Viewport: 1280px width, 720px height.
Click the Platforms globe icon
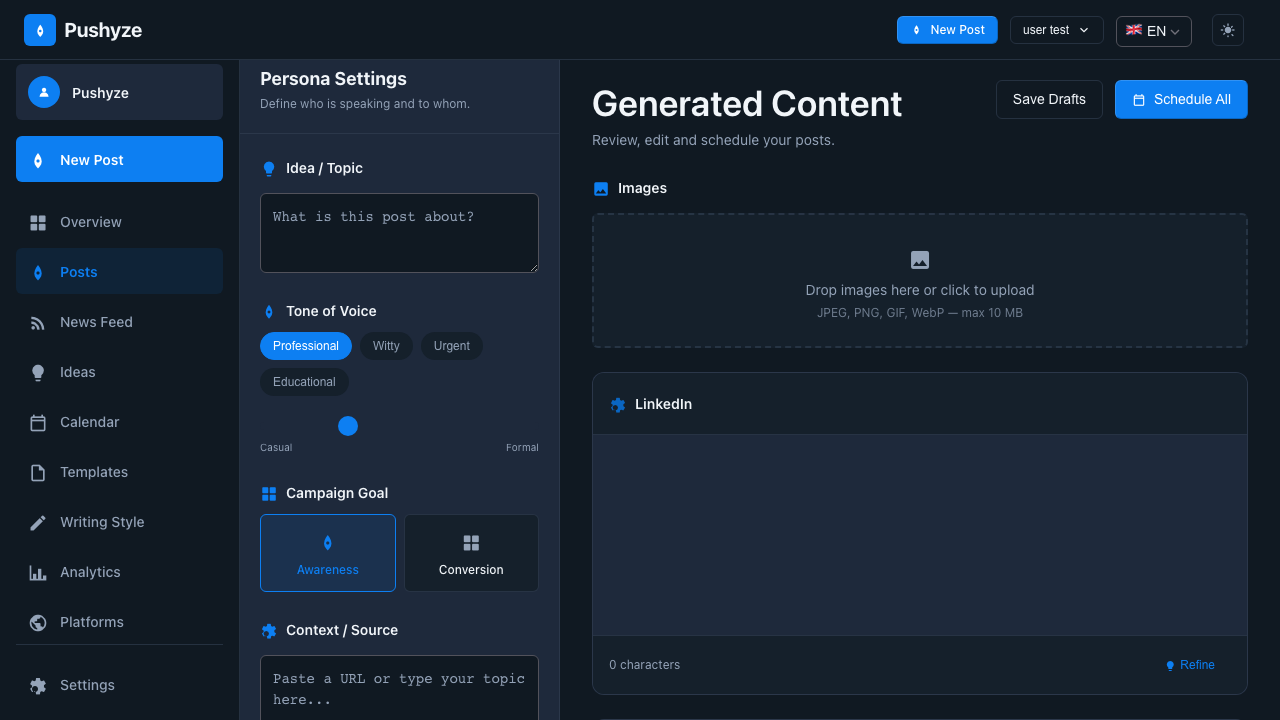(x=38, y=622)
